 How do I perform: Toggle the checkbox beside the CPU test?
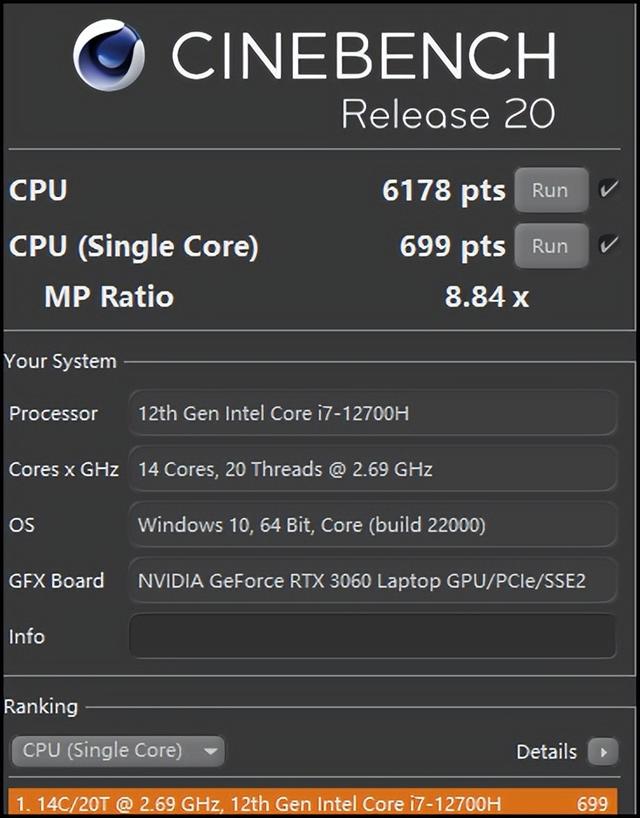coord(609,189)
